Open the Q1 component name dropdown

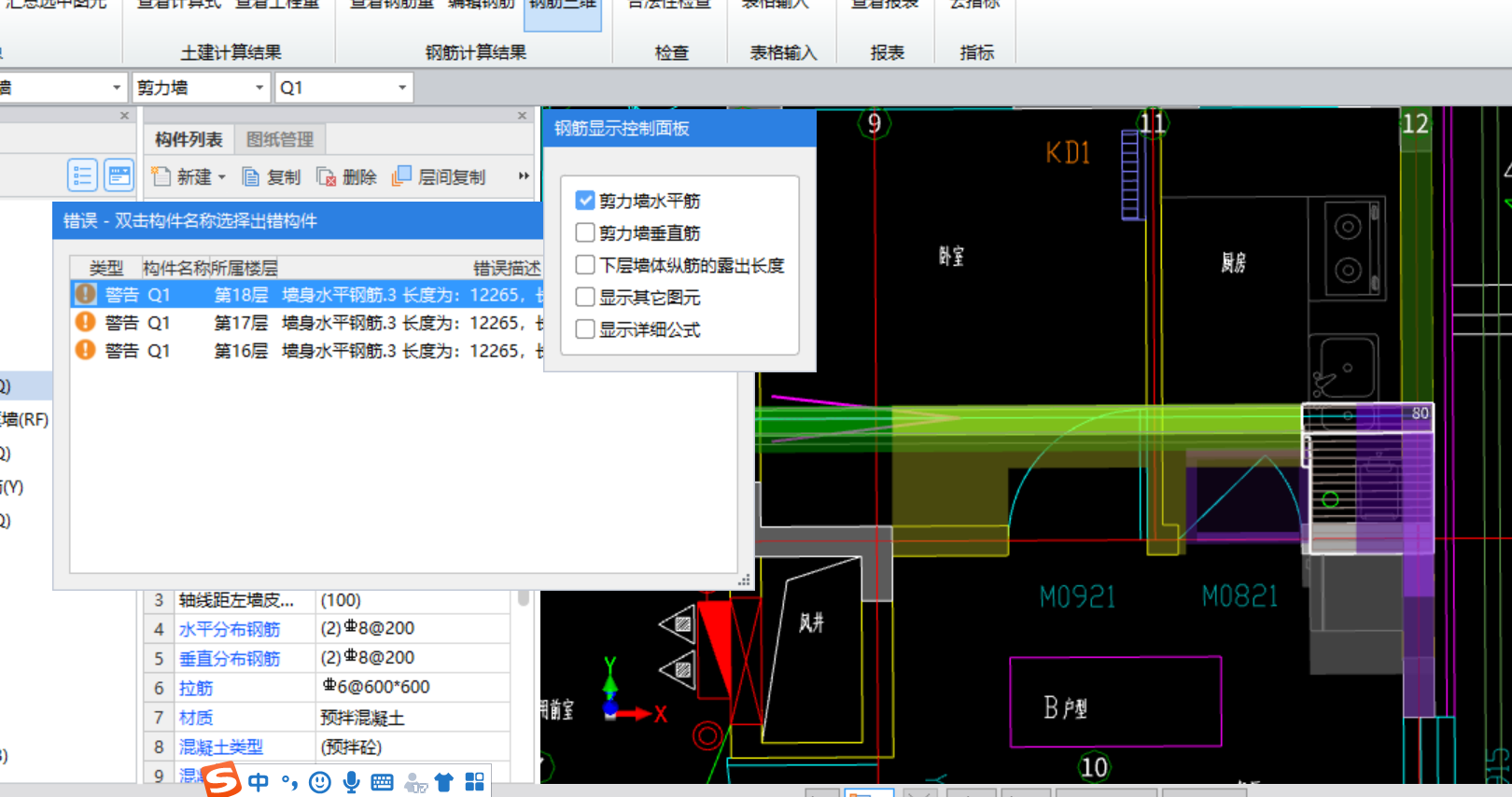click(x=401, y=88)
